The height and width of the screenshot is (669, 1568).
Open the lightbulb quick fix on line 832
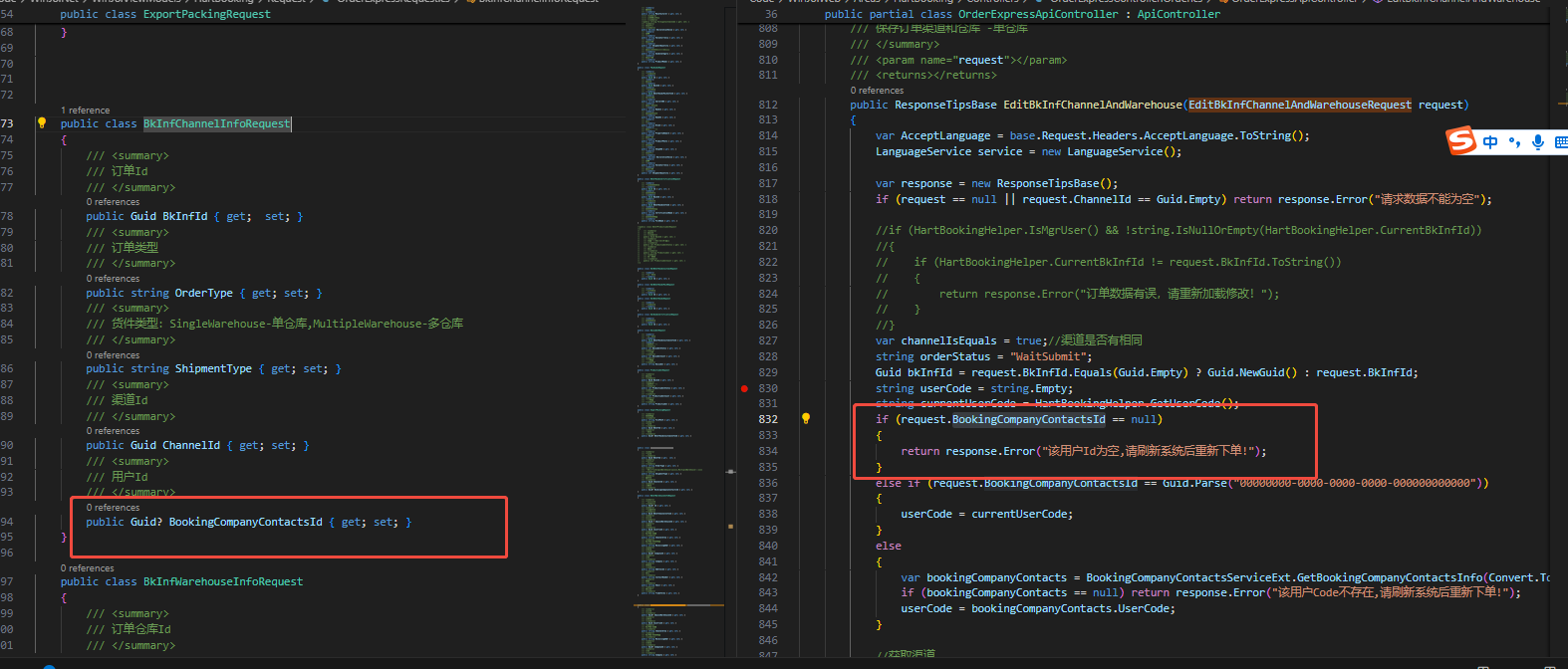coord(806,419)
